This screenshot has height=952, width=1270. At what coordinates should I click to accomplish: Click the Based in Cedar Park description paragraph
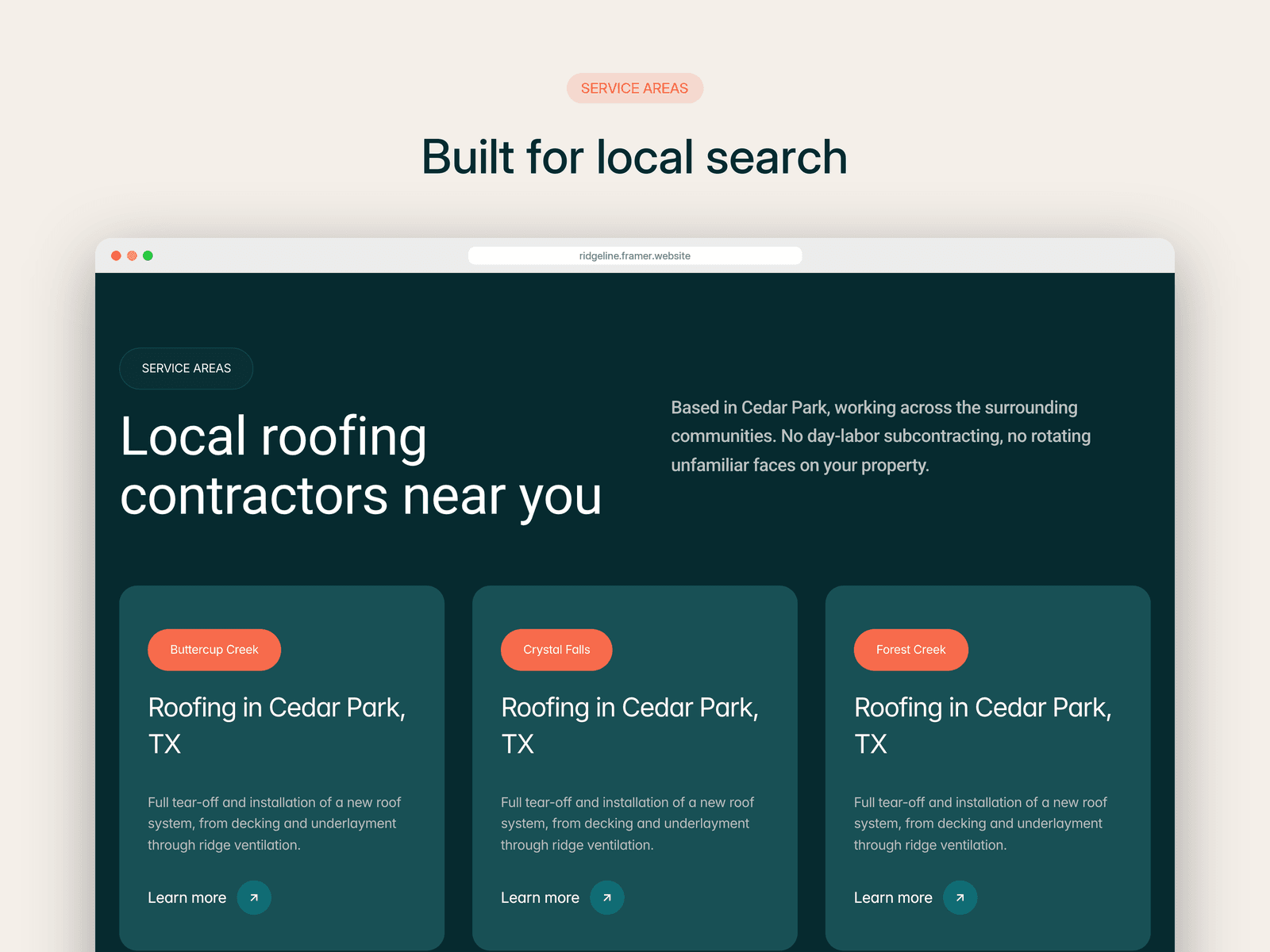[881, 436]
